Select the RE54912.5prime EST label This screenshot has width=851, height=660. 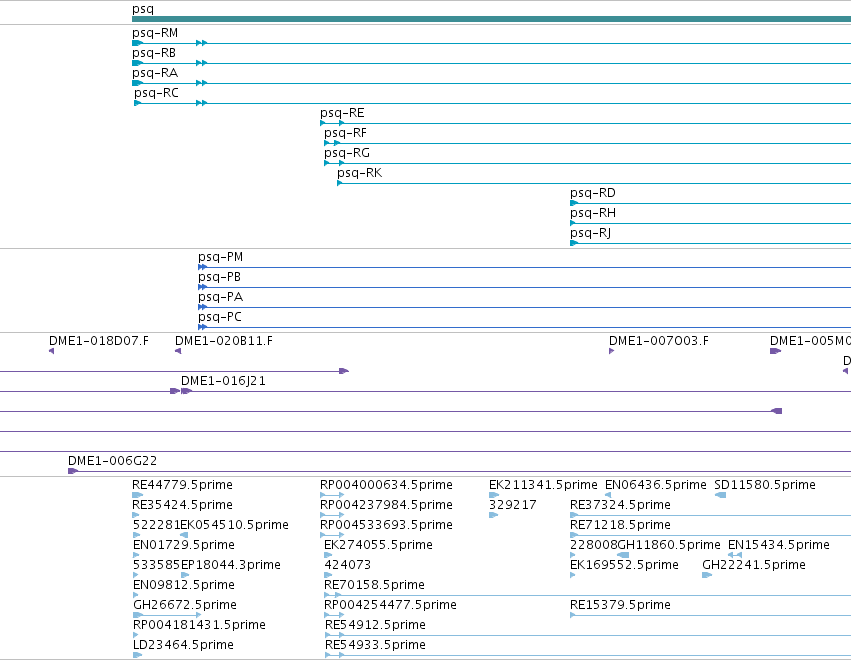point(376,625)
